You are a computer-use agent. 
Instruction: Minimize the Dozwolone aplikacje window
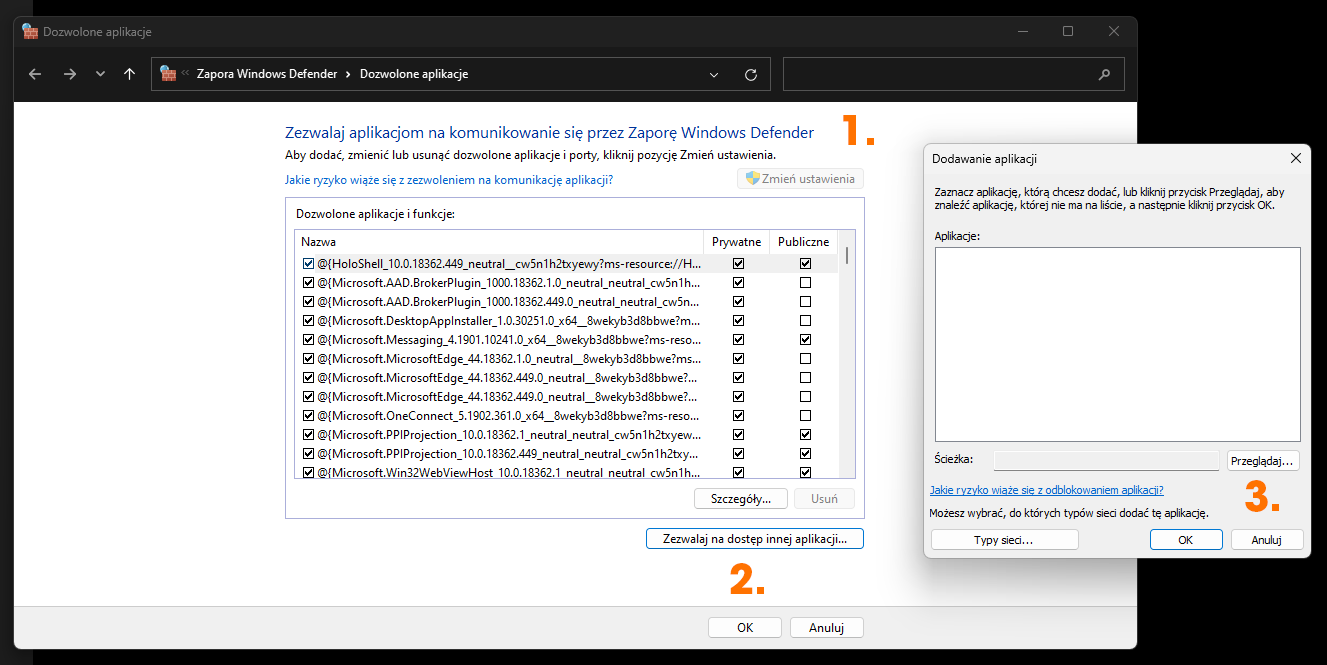[x=1022, y=31]
